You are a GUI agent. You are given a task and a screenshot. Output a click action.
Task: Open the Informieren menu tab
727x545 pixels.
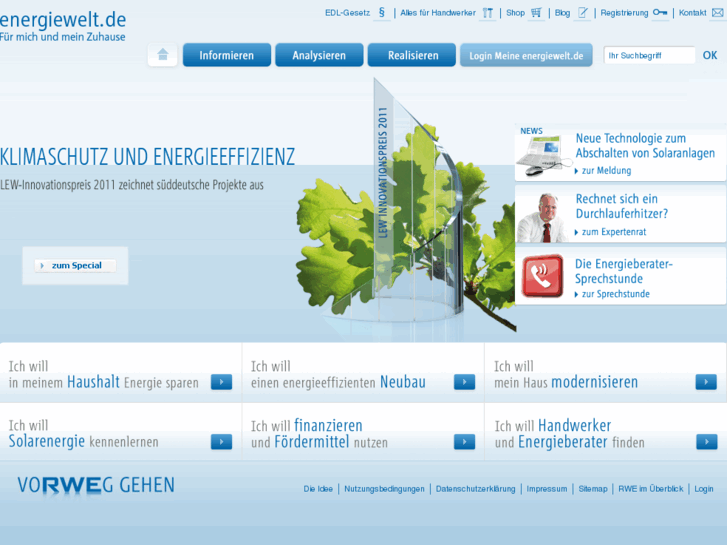click(x=226, y=55)
